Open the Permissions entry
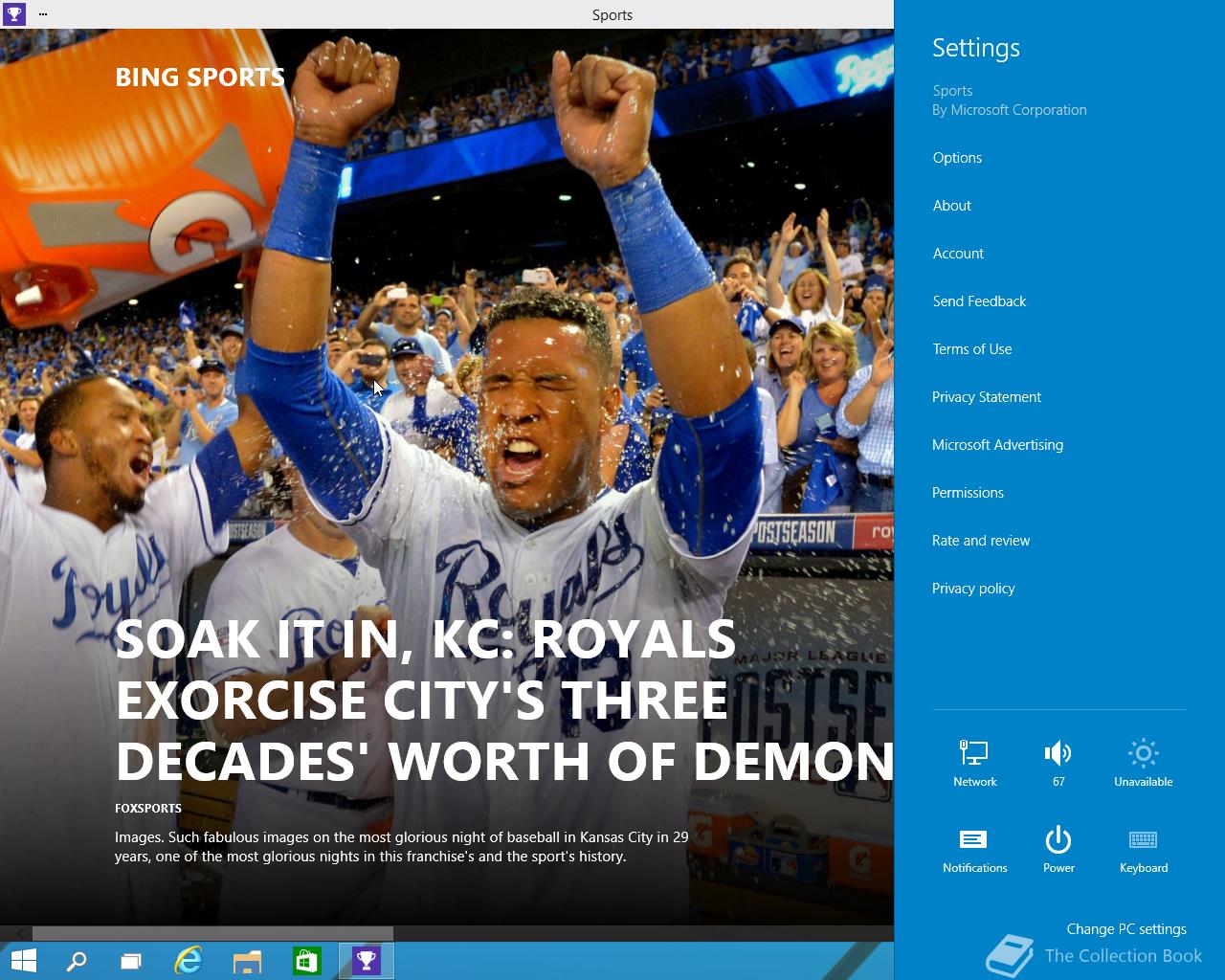Image resolution: width=1225 pixels, height=980 pixels. click(x=968, y=493)
